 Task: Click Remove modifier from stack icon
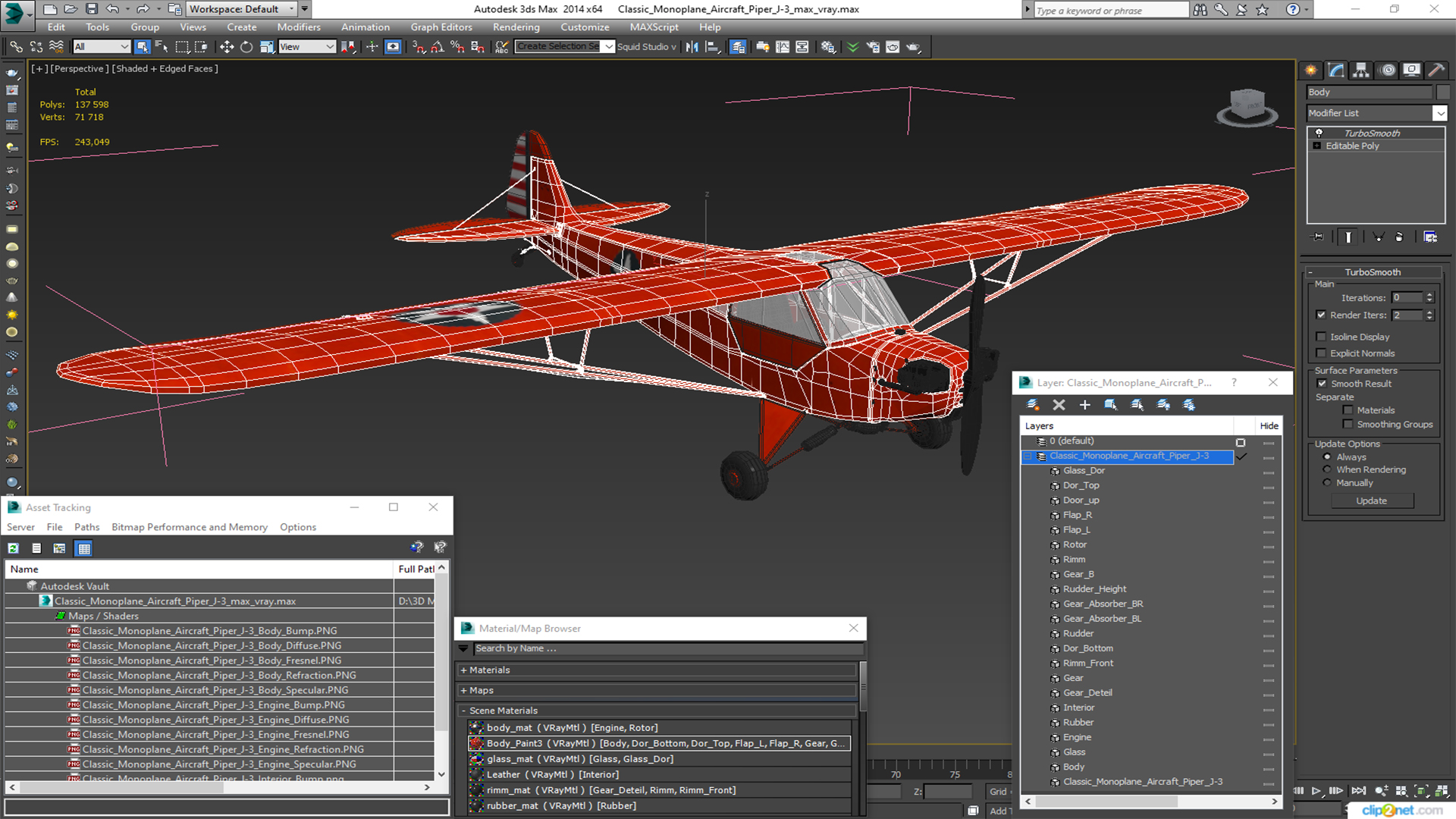point(1399,237)
